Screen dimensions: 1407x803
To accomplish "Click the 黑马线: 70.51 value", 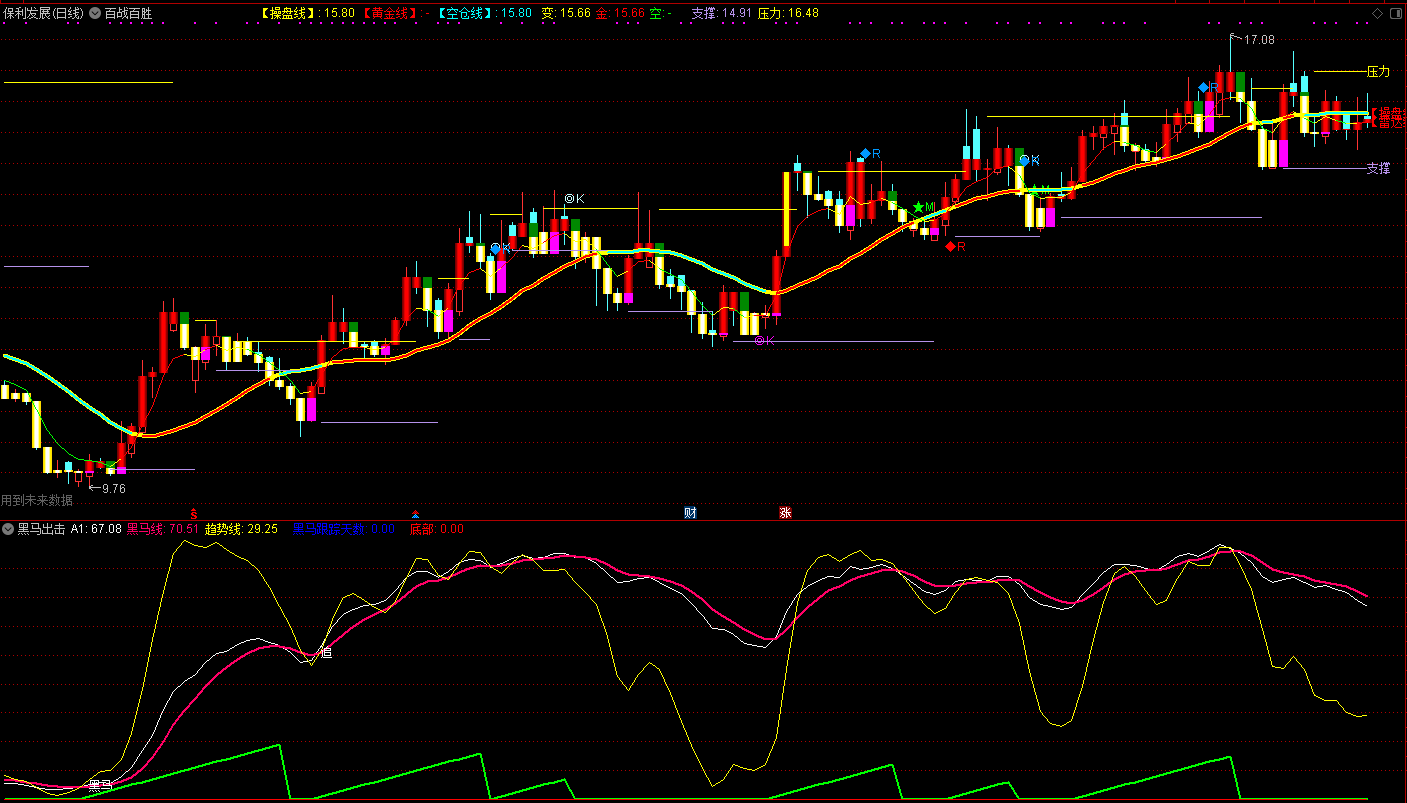I will [x=163, y=529].
